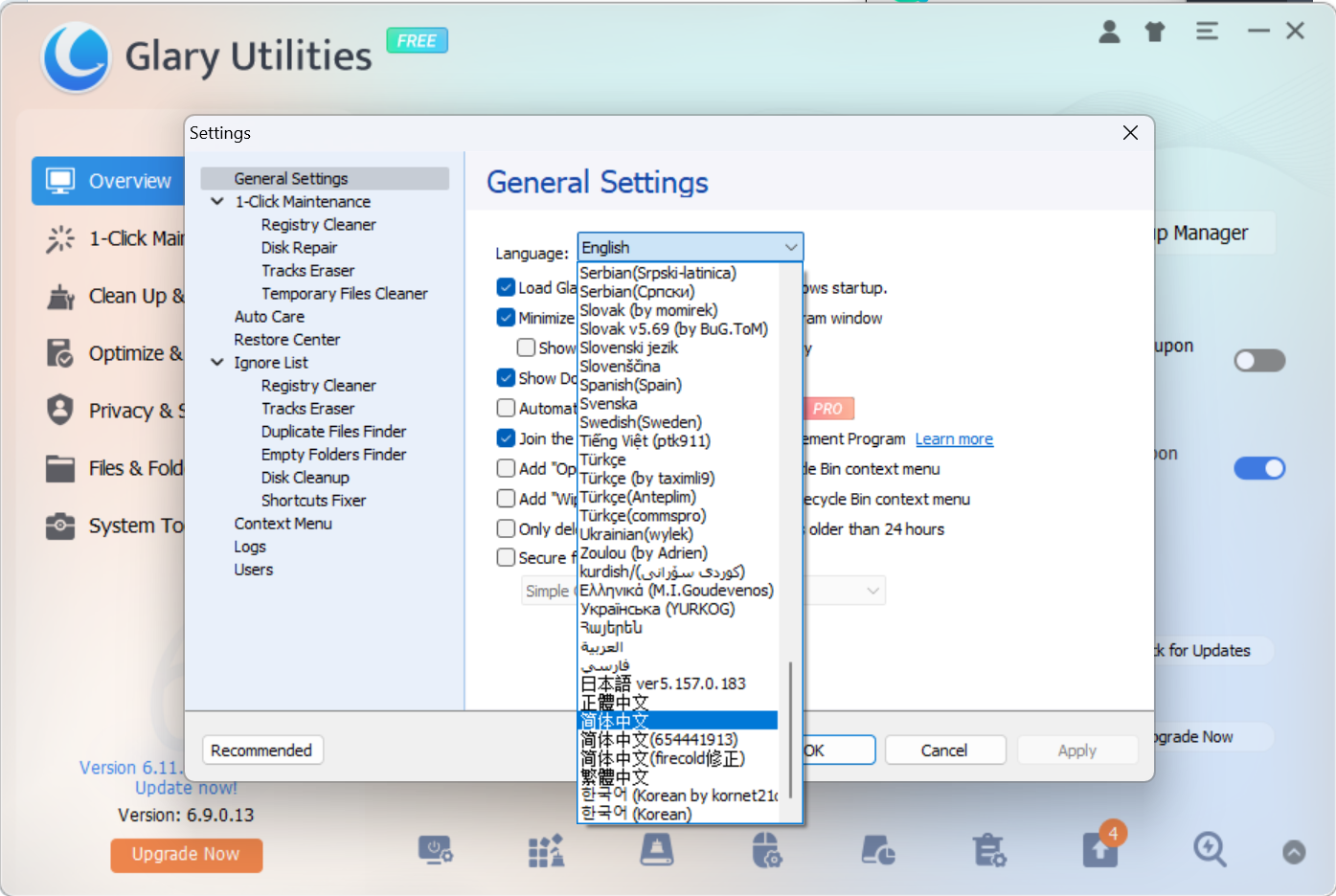1336x896 pixels.
Task: Click the orange Upgrade Now button
Action: [x=186, y=854]
